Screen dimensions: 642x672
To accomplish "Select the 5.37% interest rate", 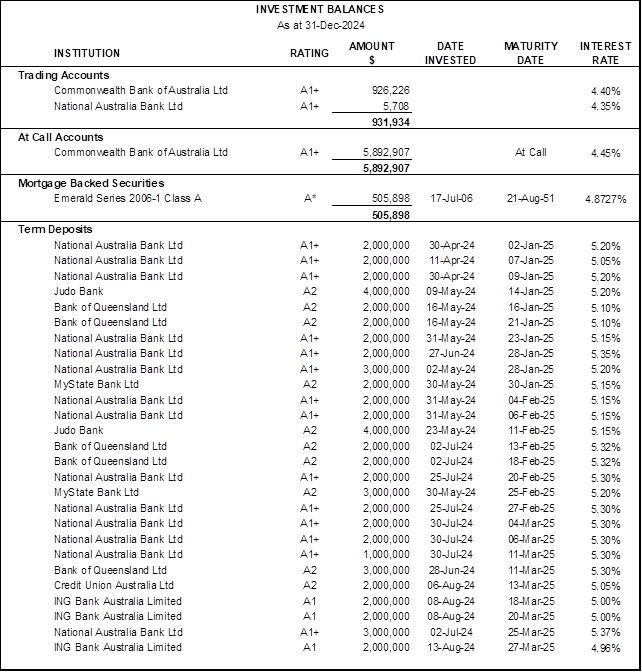I will coord(606,633).
